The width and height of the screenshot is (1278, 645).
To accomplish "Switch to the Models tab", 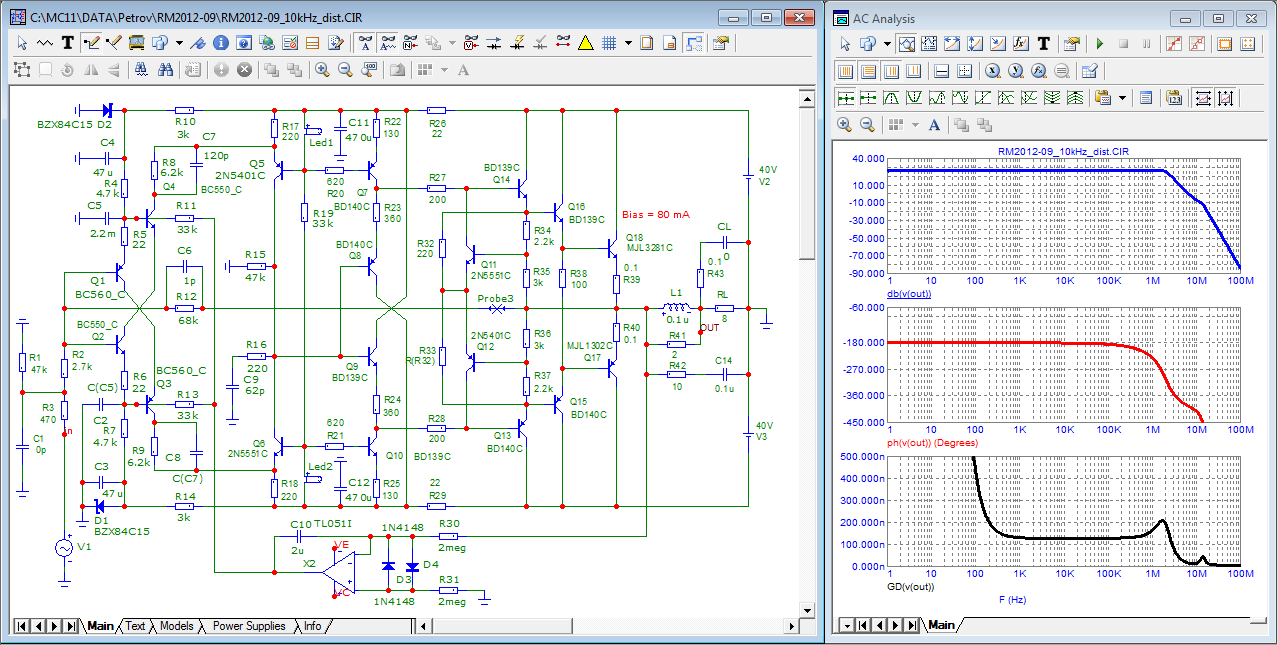I will tap(176, 626).
